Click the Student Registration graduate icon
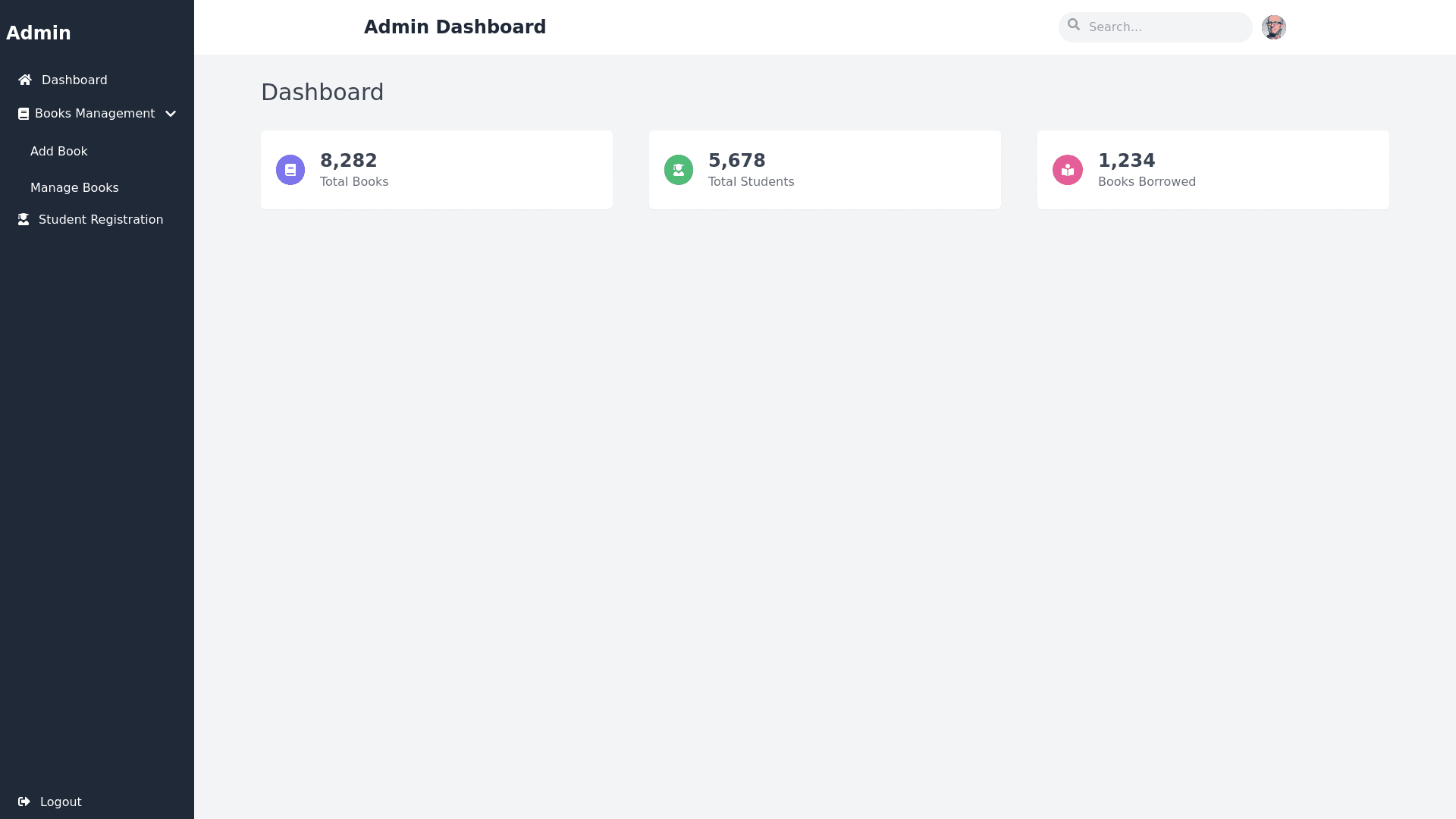The height and width of the screenshot is (819, 1456). (23, 219)
